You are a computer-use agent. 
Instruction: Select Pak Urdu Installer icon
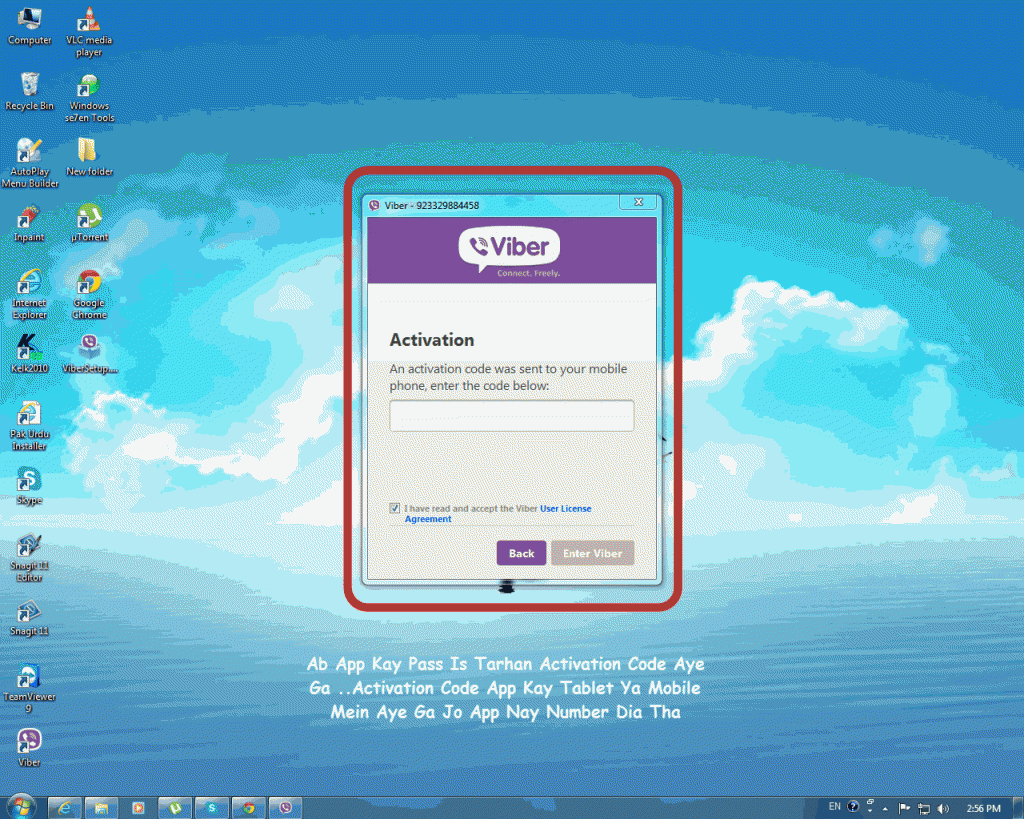(x=29, y=426)
